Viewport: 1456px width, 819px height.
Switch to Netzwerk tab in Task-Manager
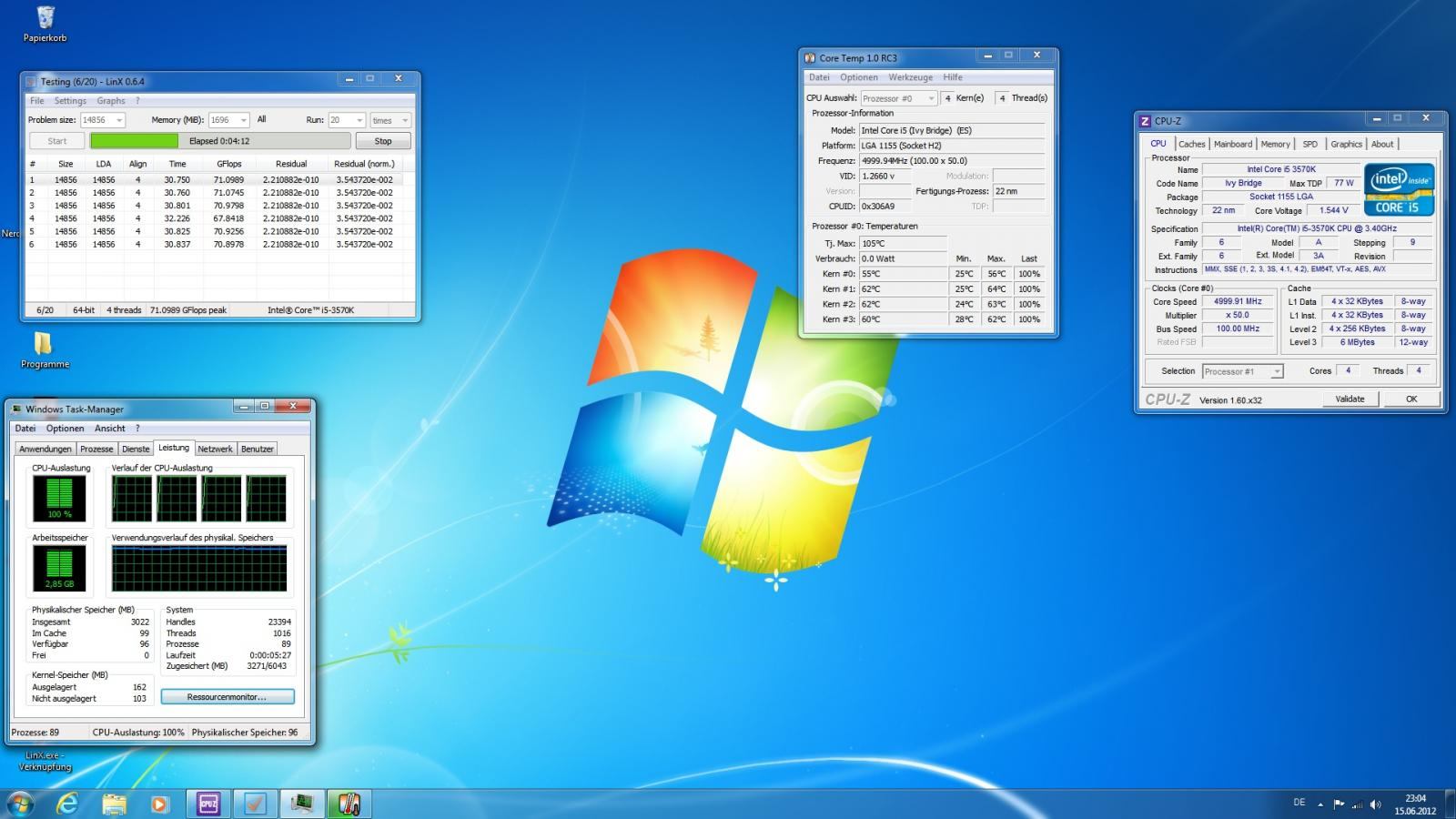(216, 449)
